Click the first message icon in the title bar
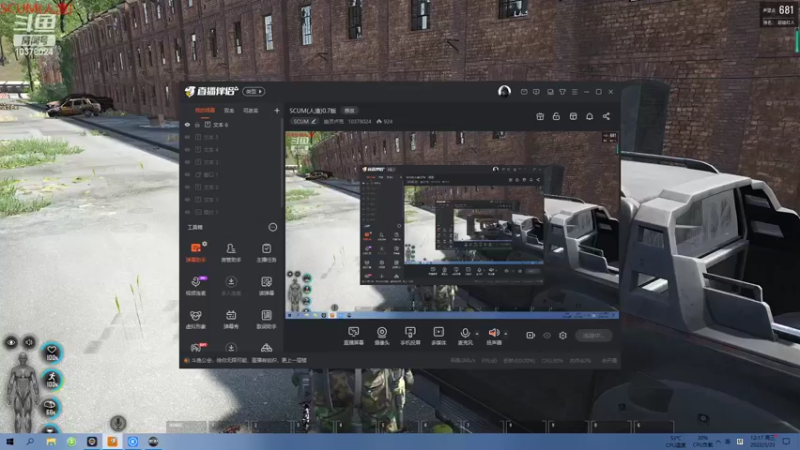This screenshot has width=800, height=450. 524,92
